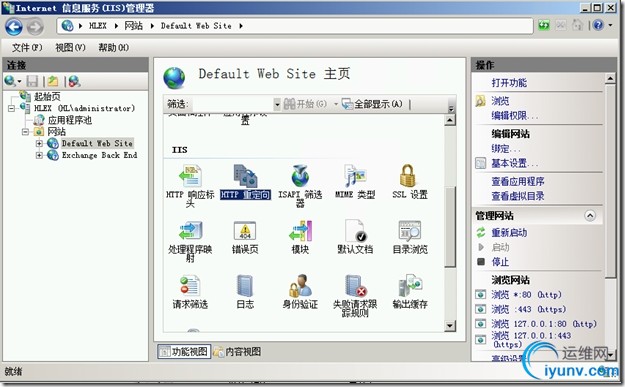Open the MIME 类型 feature icon
The image size is (625, 387).
tap(355, 176)
